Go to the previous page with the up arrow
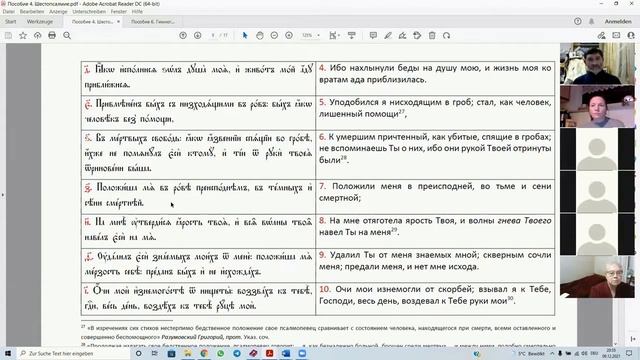This screenshot has height=360, width=640. click(x=183, y=36)
